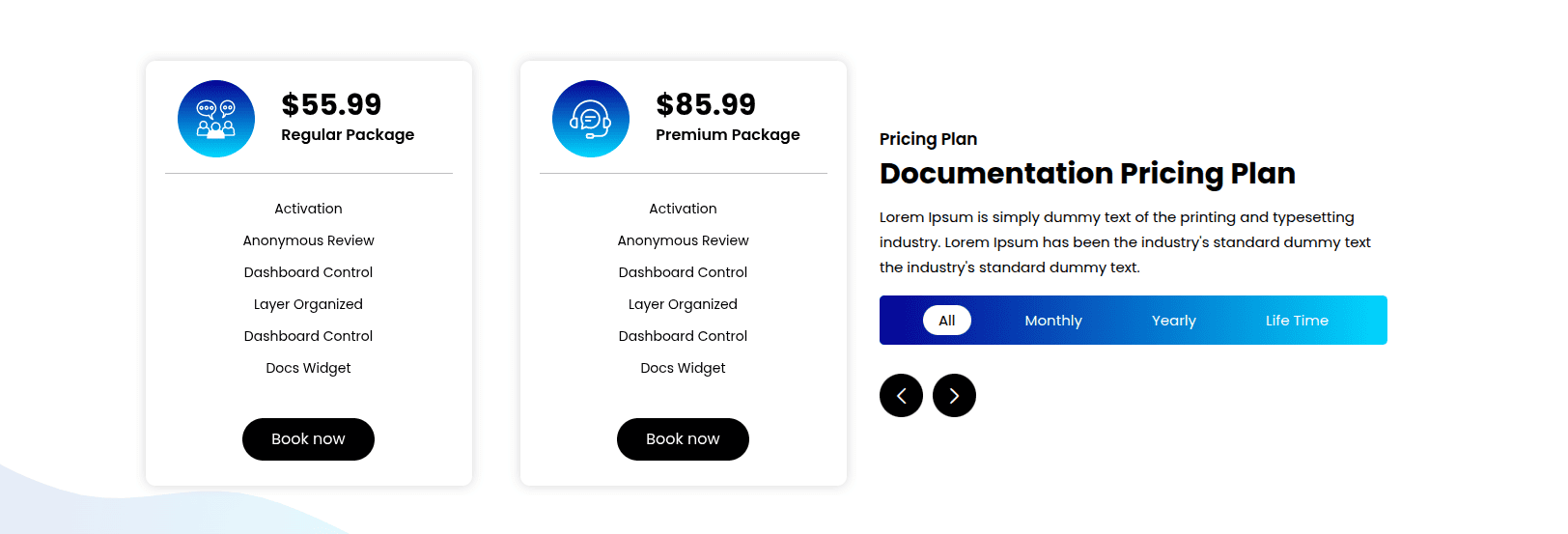Click the Documentation Pricing Plan heading
Screen dimensions: 1568x534
[1087, 174]
